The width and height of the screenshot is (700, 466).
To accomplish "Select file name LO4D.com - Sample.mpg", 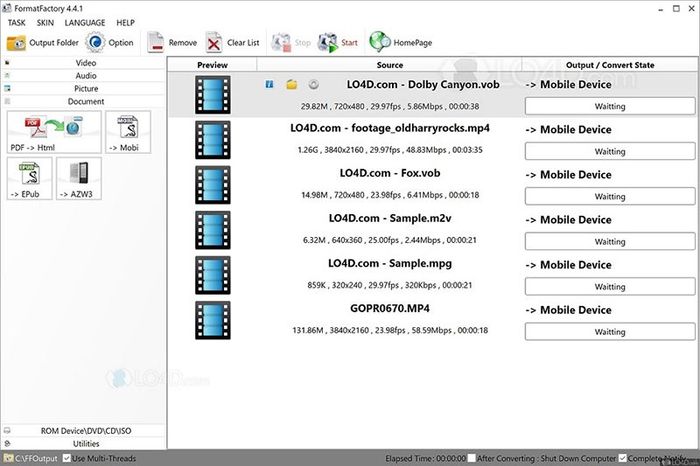I will click(x=390, y=263).
